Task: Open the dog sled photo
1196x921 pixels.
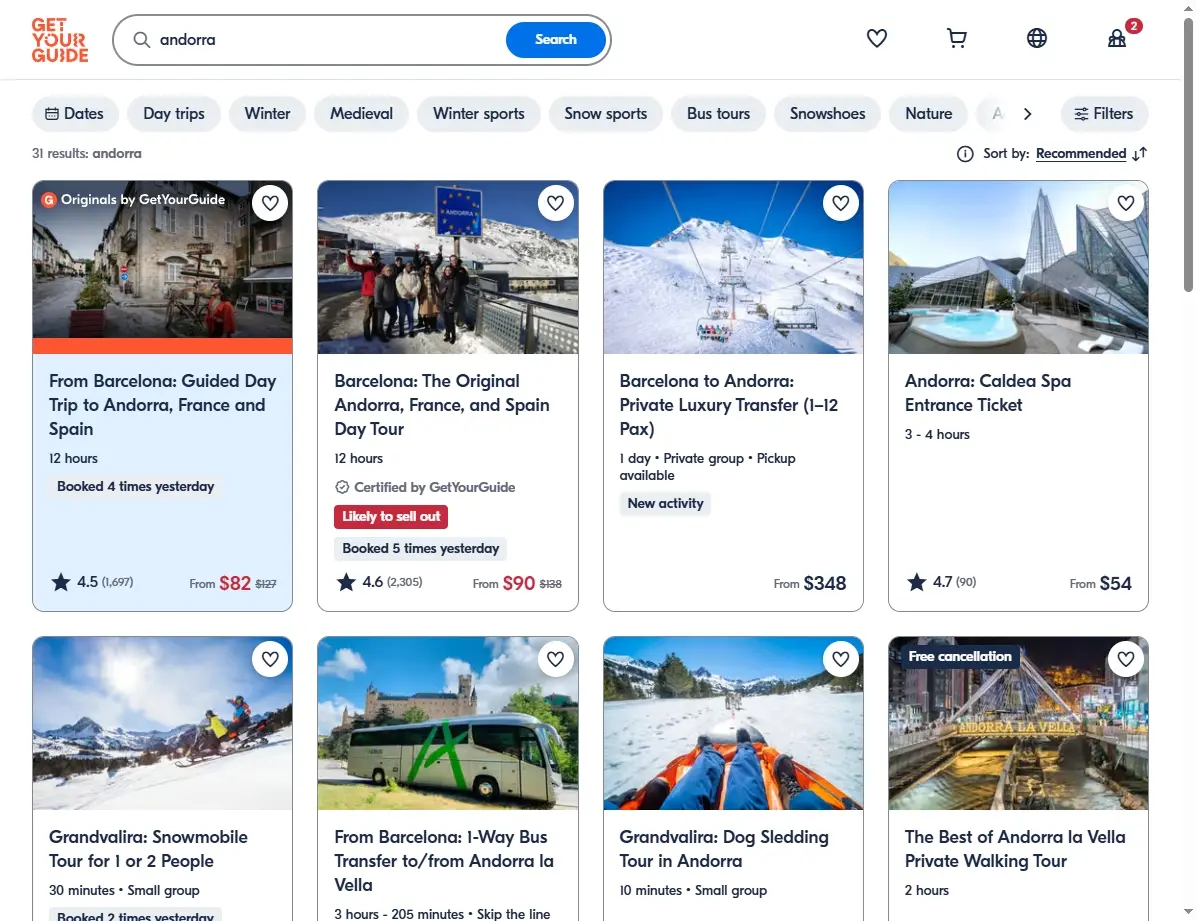Action: point(733,723)
